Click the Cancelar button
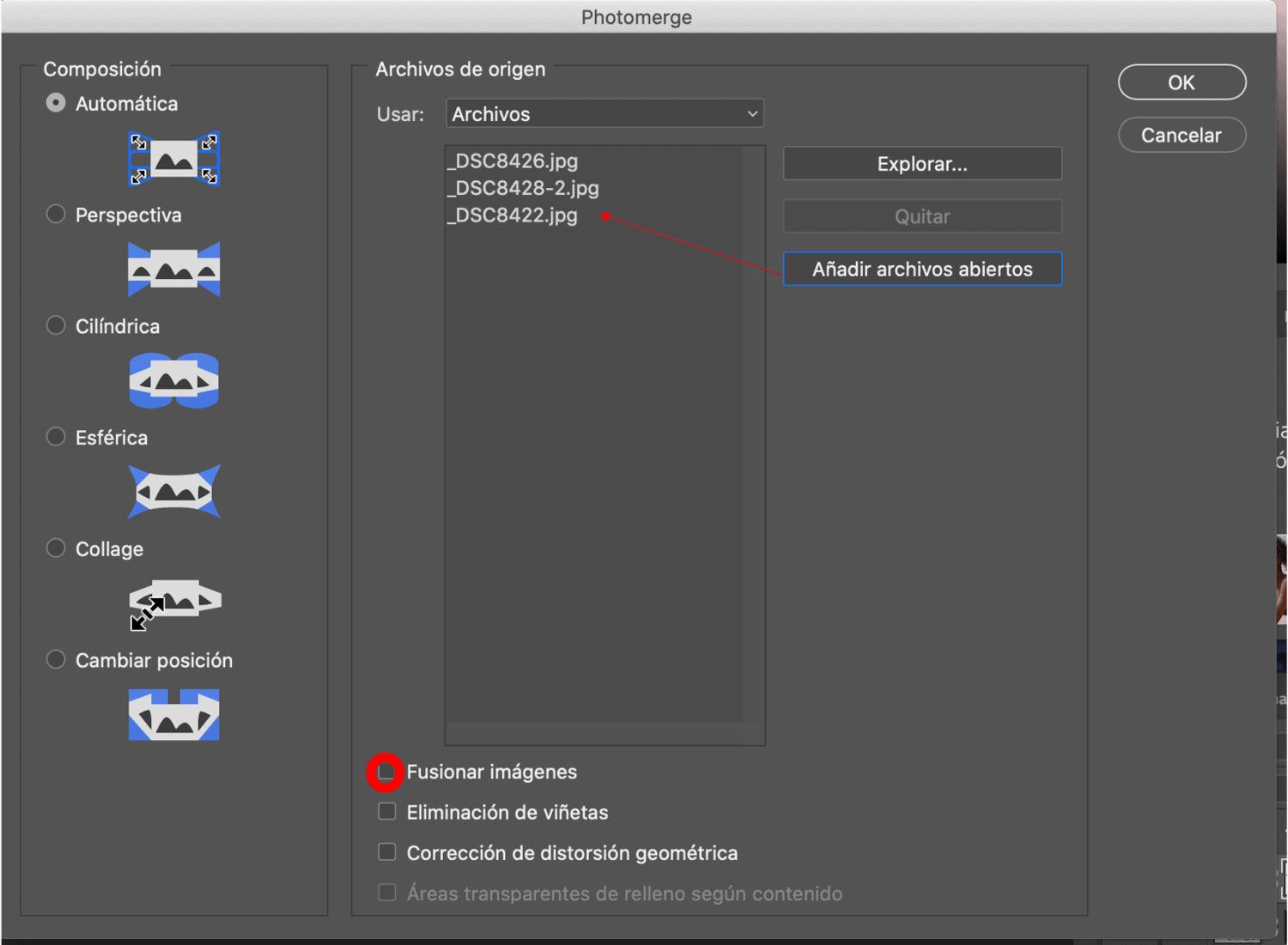Viewport: 1288px width, 945px height. pyautogui.click(x=1182, y=135)
